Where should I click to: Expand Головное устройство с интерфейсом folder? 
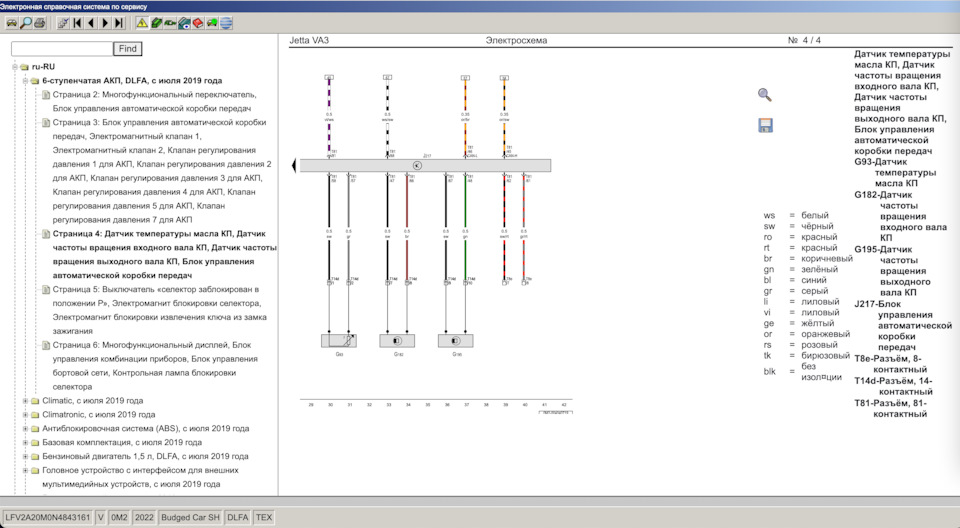25,470
